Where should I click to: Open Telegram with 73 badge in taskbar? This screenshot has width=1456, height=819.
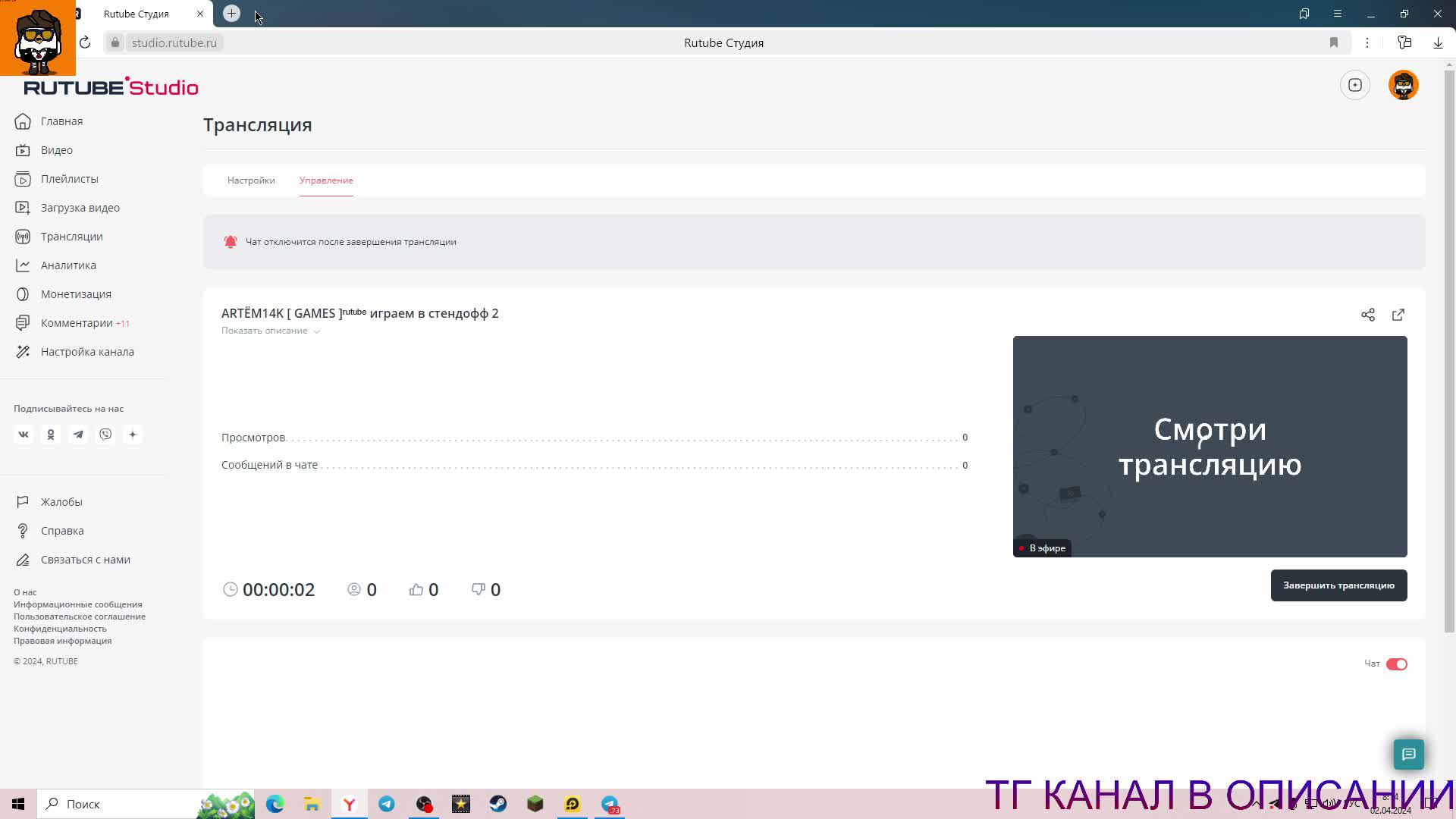(610, 804)
